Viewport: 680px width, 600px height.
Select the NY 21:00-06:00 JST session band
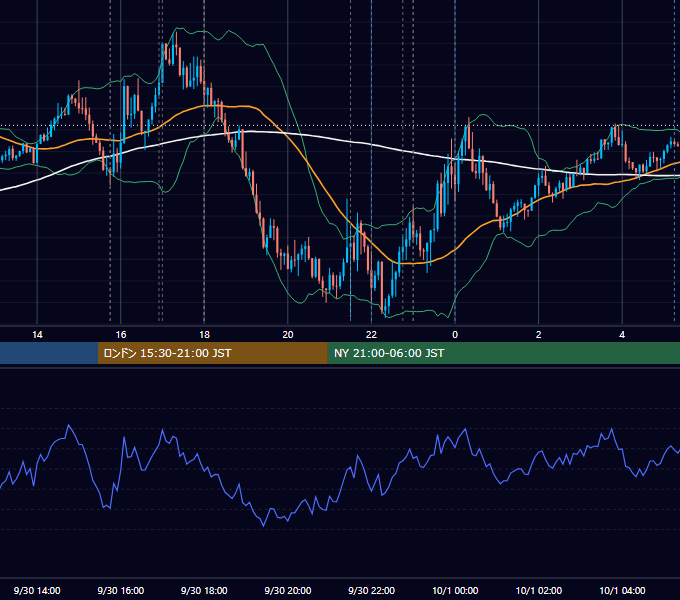(503, 353)
